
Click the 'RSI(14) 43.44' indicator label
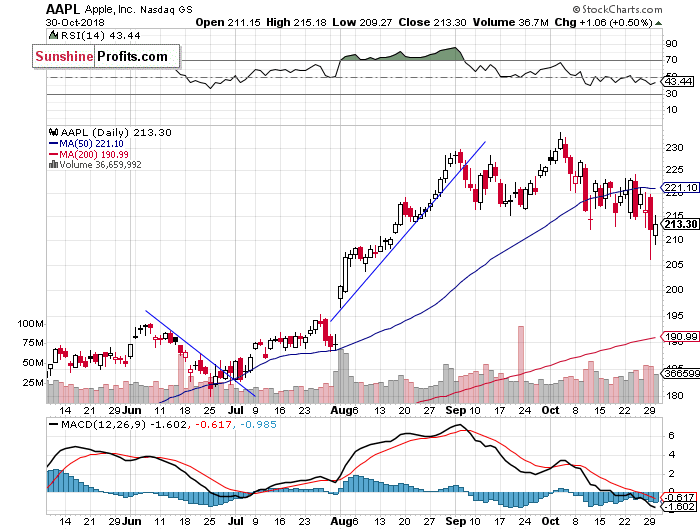coord(100,35)
